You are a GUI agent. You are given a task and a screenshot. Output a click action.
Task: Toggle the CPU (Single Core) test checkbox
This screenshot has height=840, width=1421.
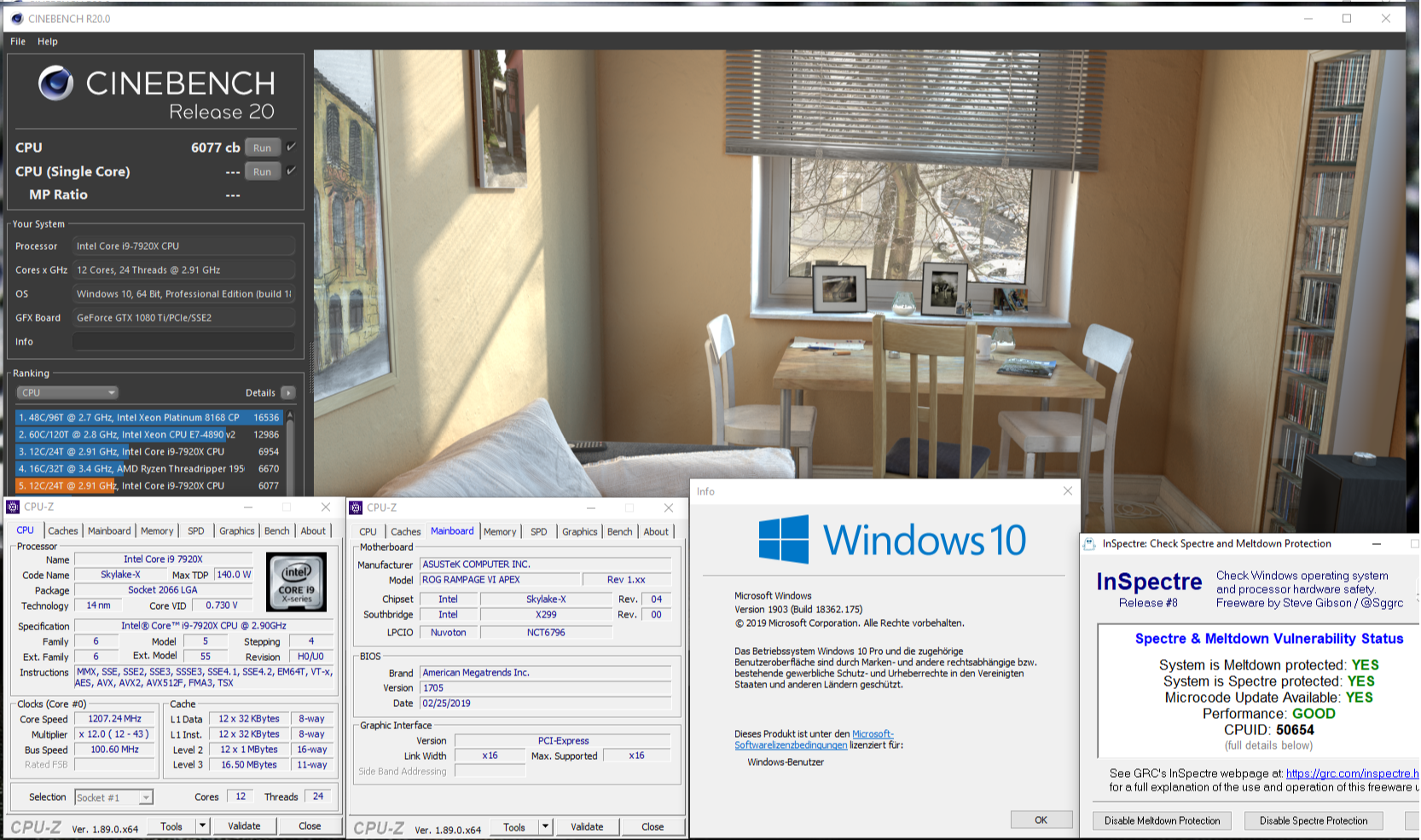(x=291, y=171)
